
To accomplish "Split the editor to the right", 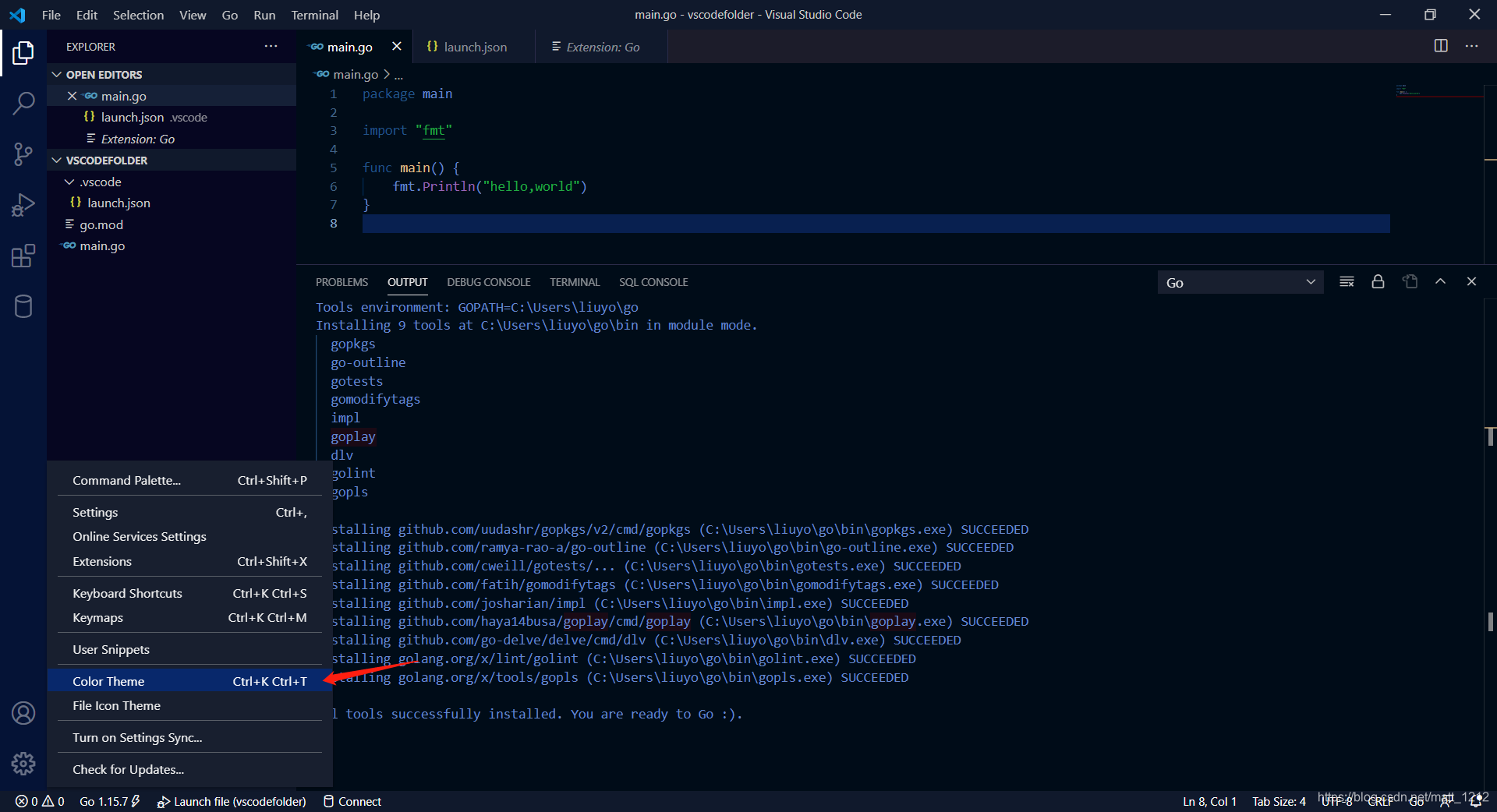I will pos(1441,46).
